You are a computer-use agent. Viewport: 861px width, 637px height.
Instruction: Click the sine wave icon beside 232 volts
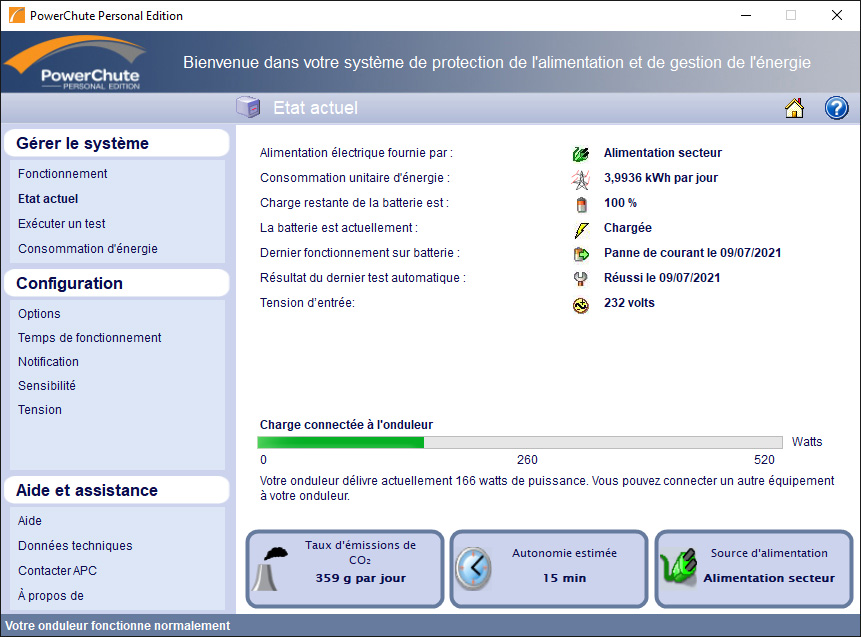(x=580, y=305)
